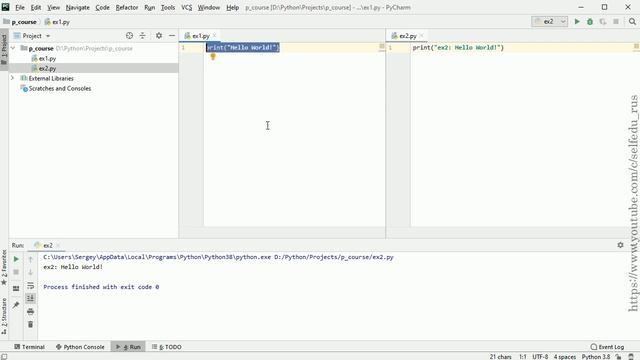The height and width of the screenshot is (360, 640).
Task: Start debugging with the bug icon
Action: [590, 22]
